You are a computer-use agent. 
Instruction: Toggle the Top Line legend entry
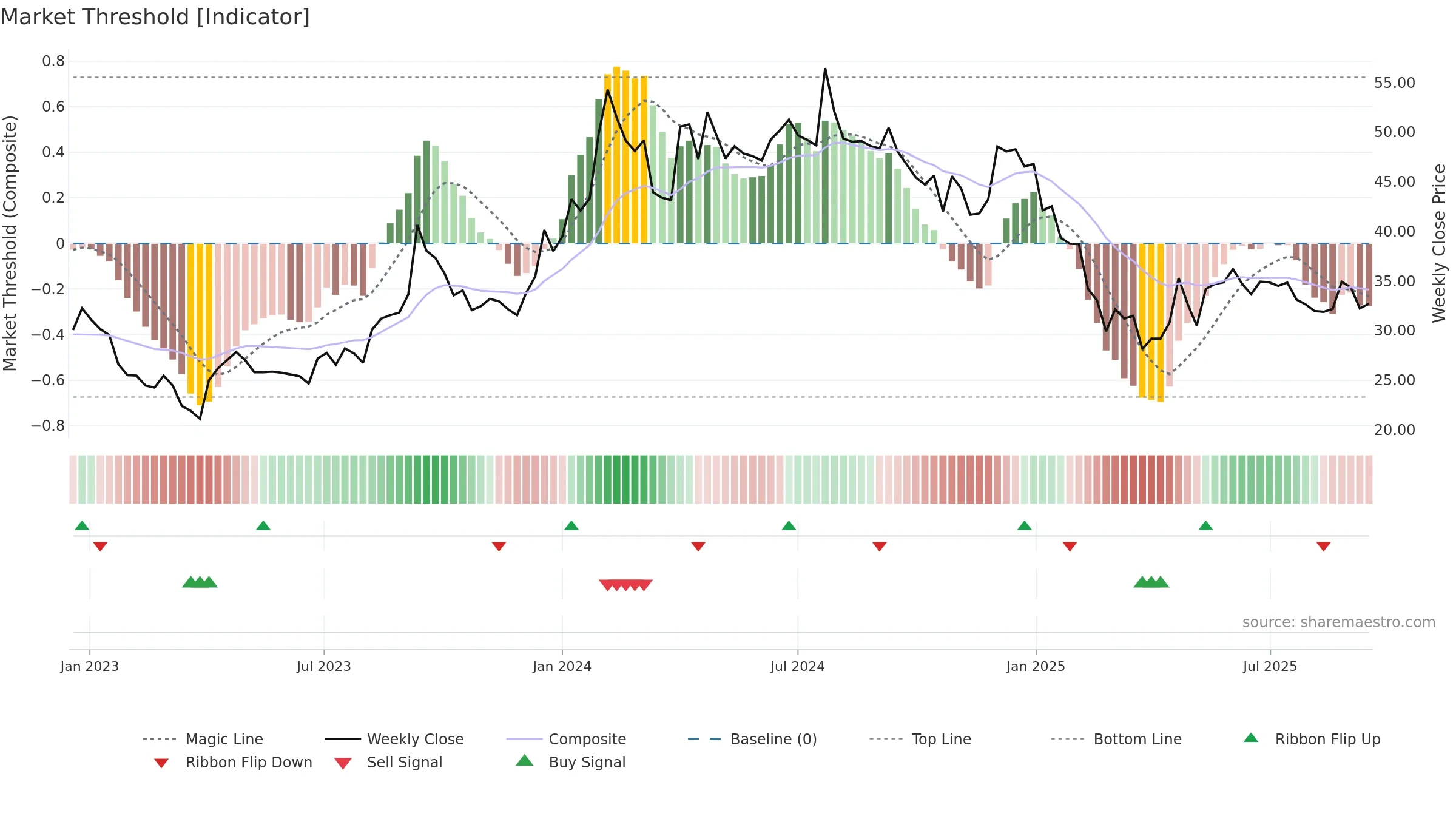tap(920, 739)
